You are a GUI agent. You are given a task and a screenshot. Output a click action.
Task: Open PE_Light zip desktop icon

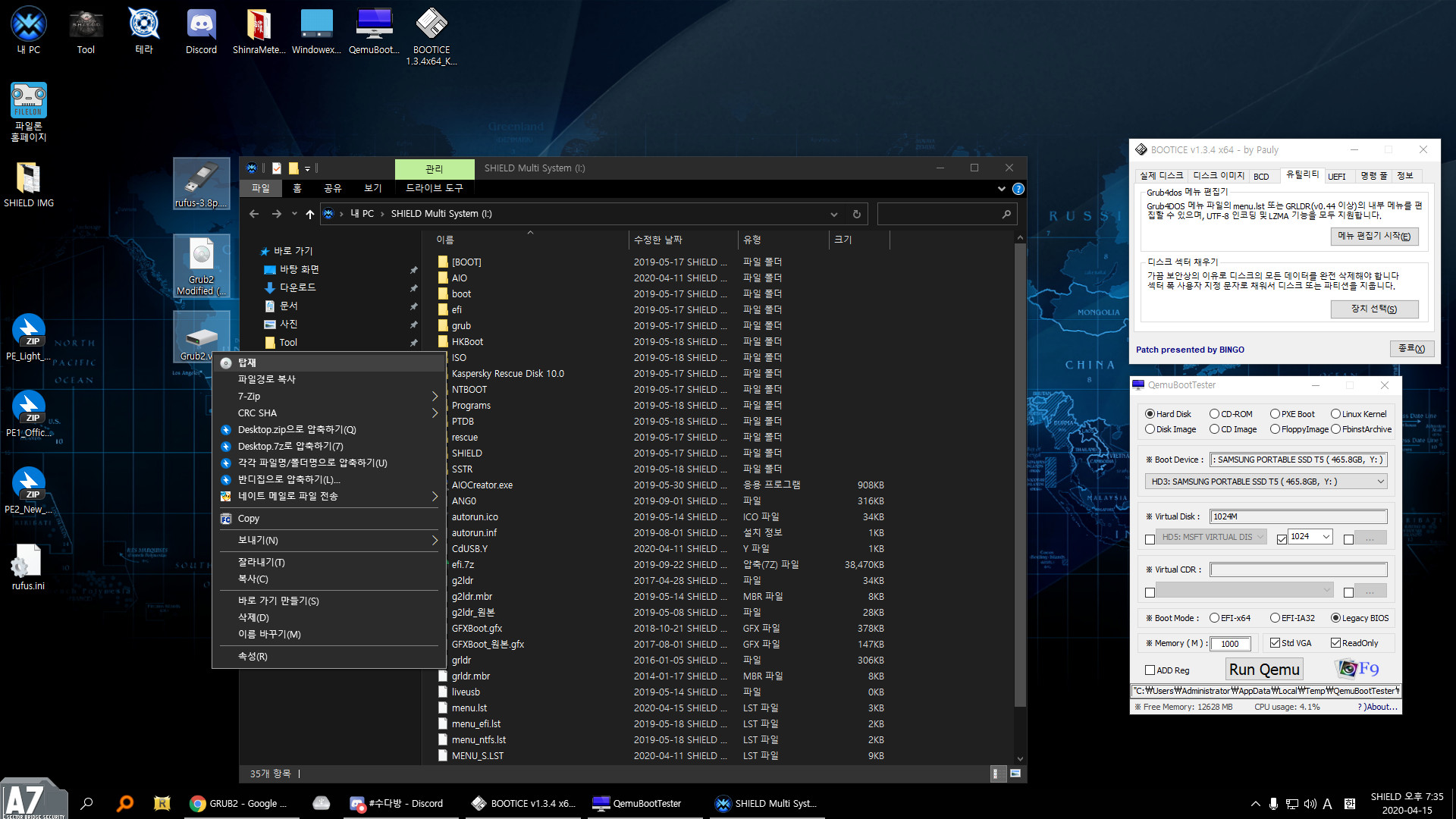click(x=29, y=337)
